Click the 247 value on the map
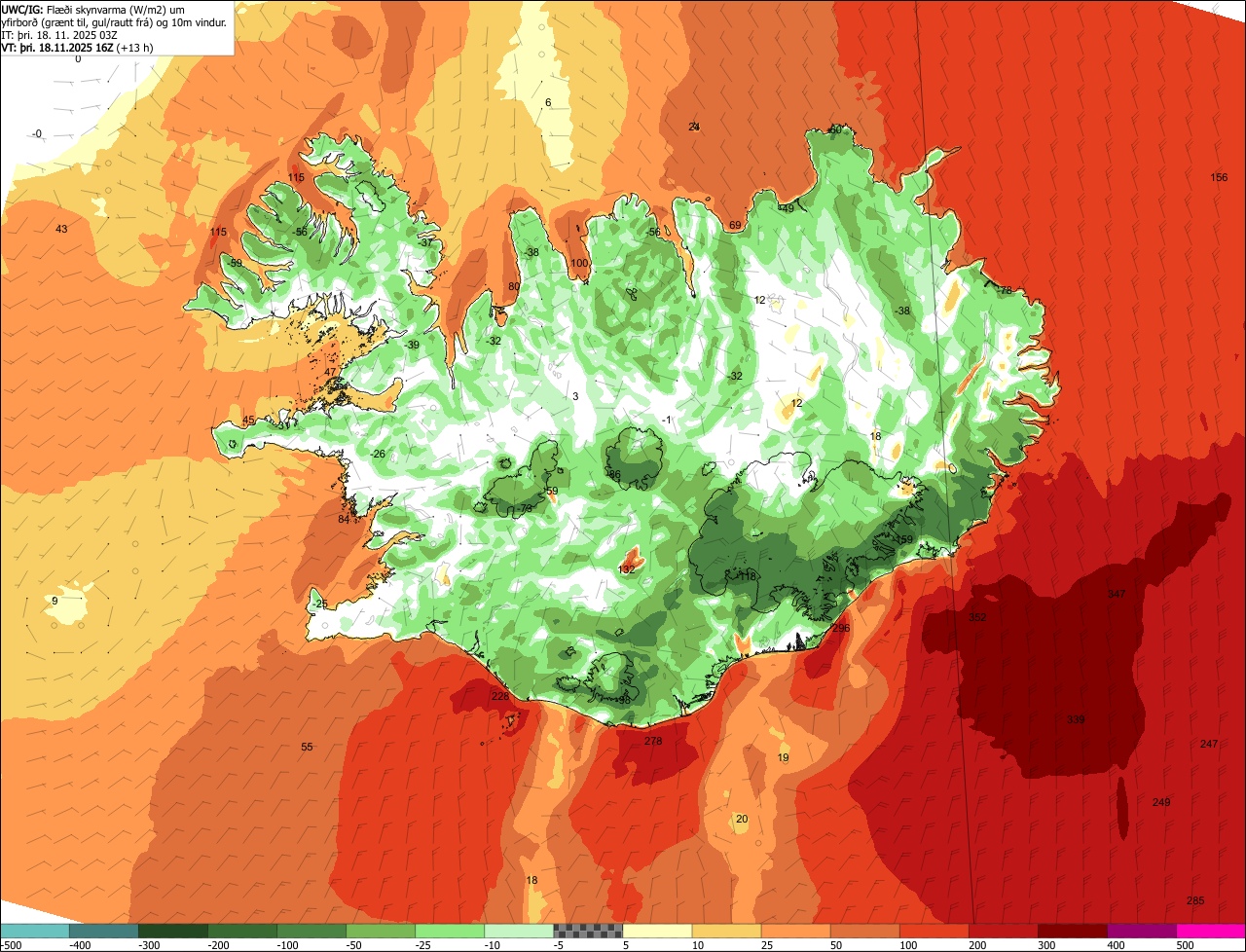This screenshot has height=952, width=1246. pos(1209,744)
